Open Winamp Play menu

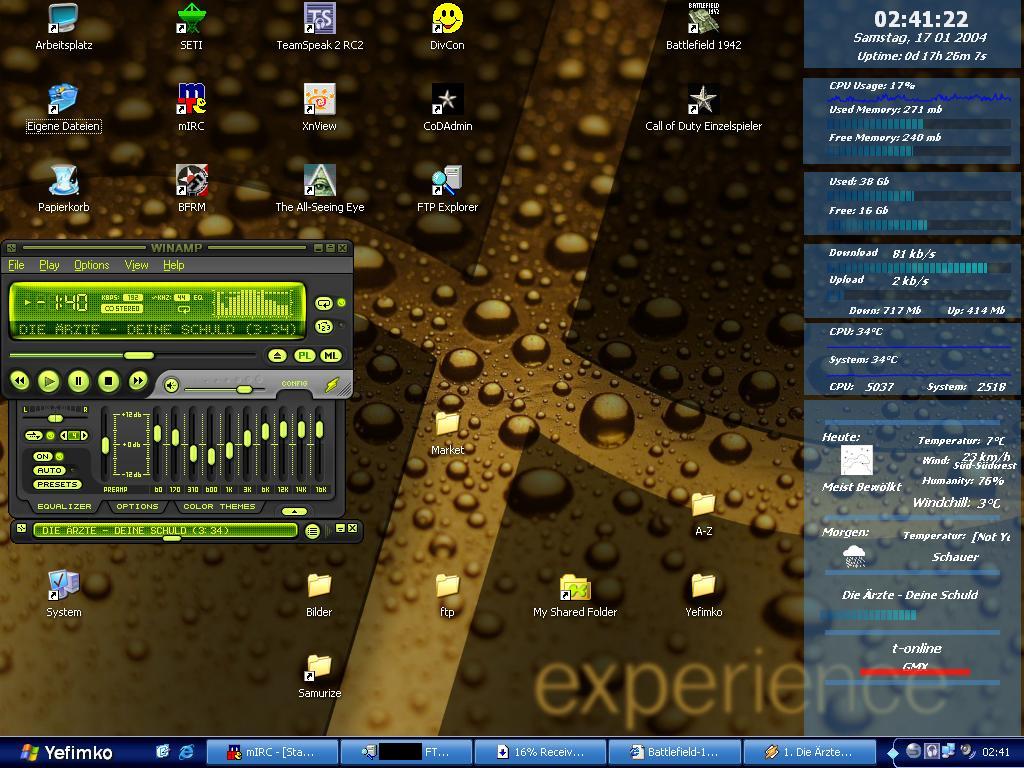(x=49, y=265)
